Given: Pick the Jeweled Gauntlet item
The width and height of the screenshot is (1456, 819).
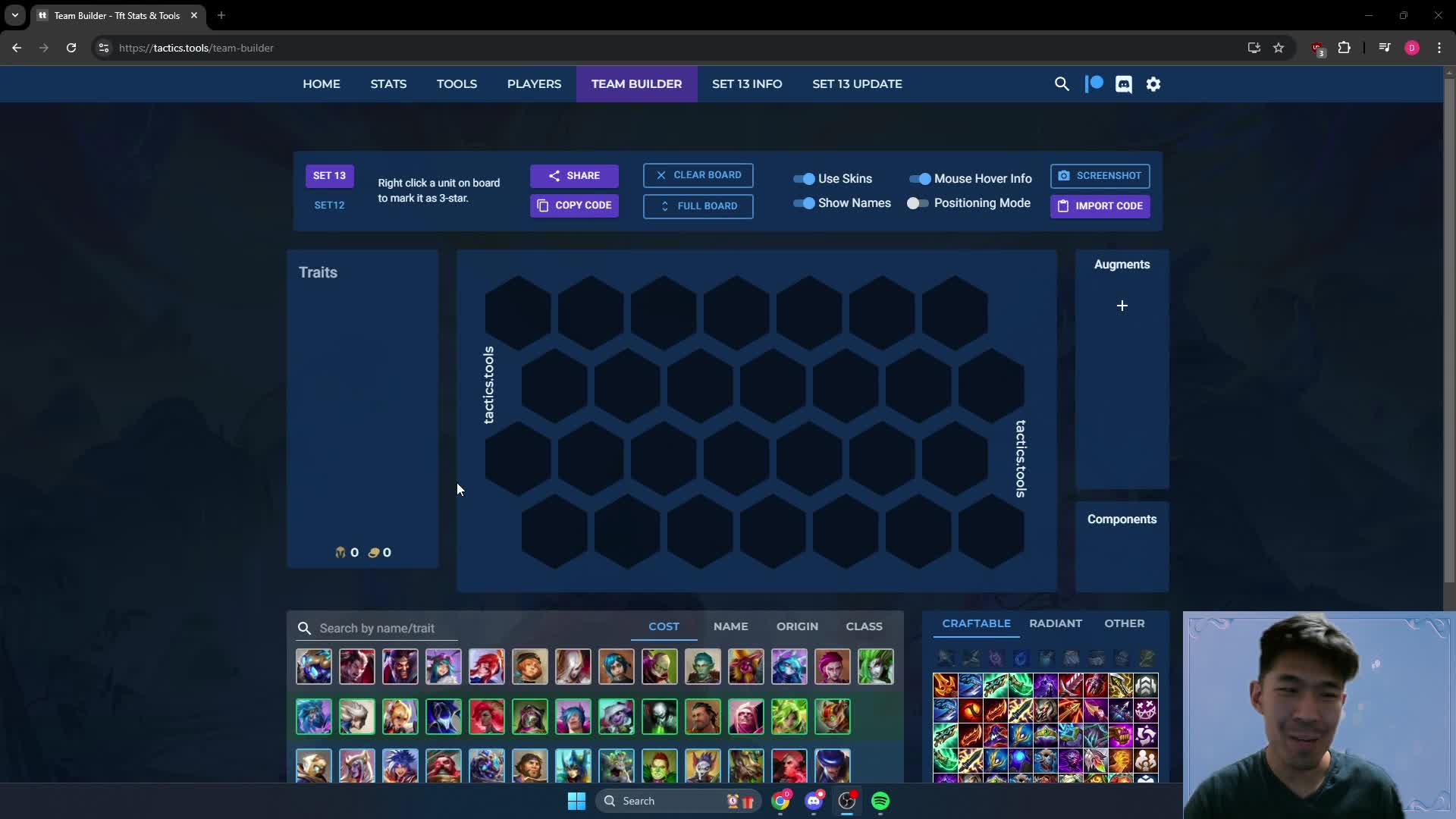Looking at the screenshot, I should coord(1121,736).
